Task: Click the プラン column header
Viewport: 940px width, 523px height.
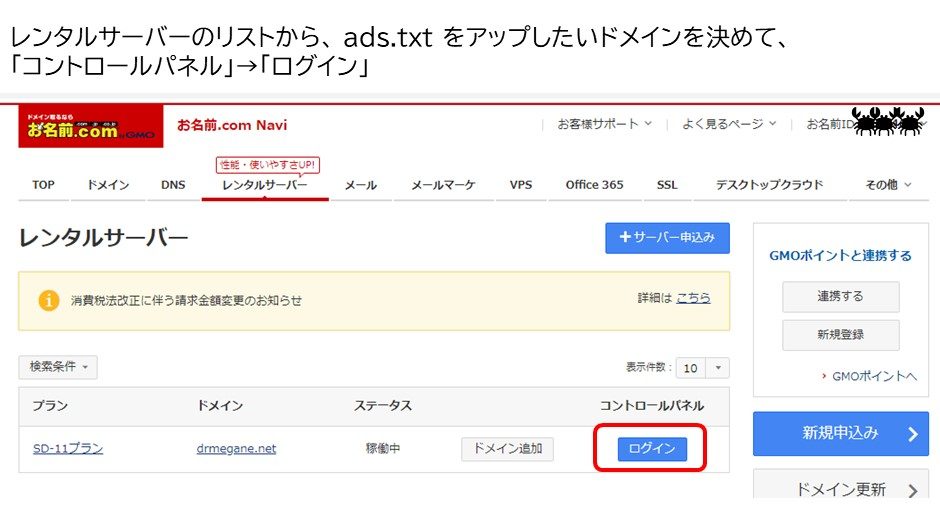Action: tap(50, 405)
